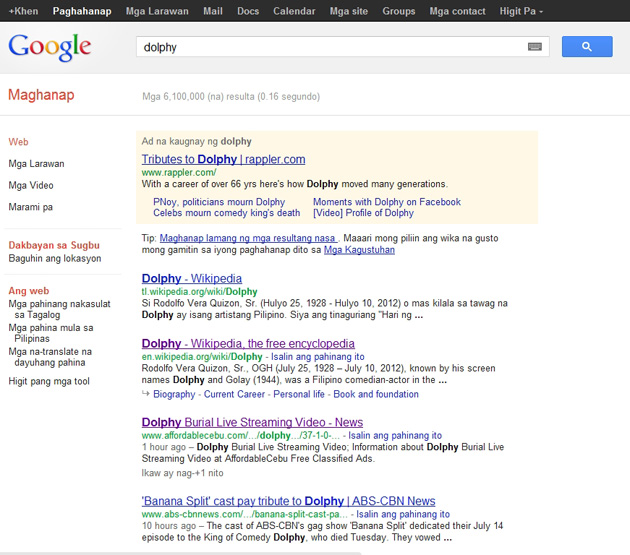
Task: Open [Video] Profile of Dolphy link
Action: pos(363,213)
